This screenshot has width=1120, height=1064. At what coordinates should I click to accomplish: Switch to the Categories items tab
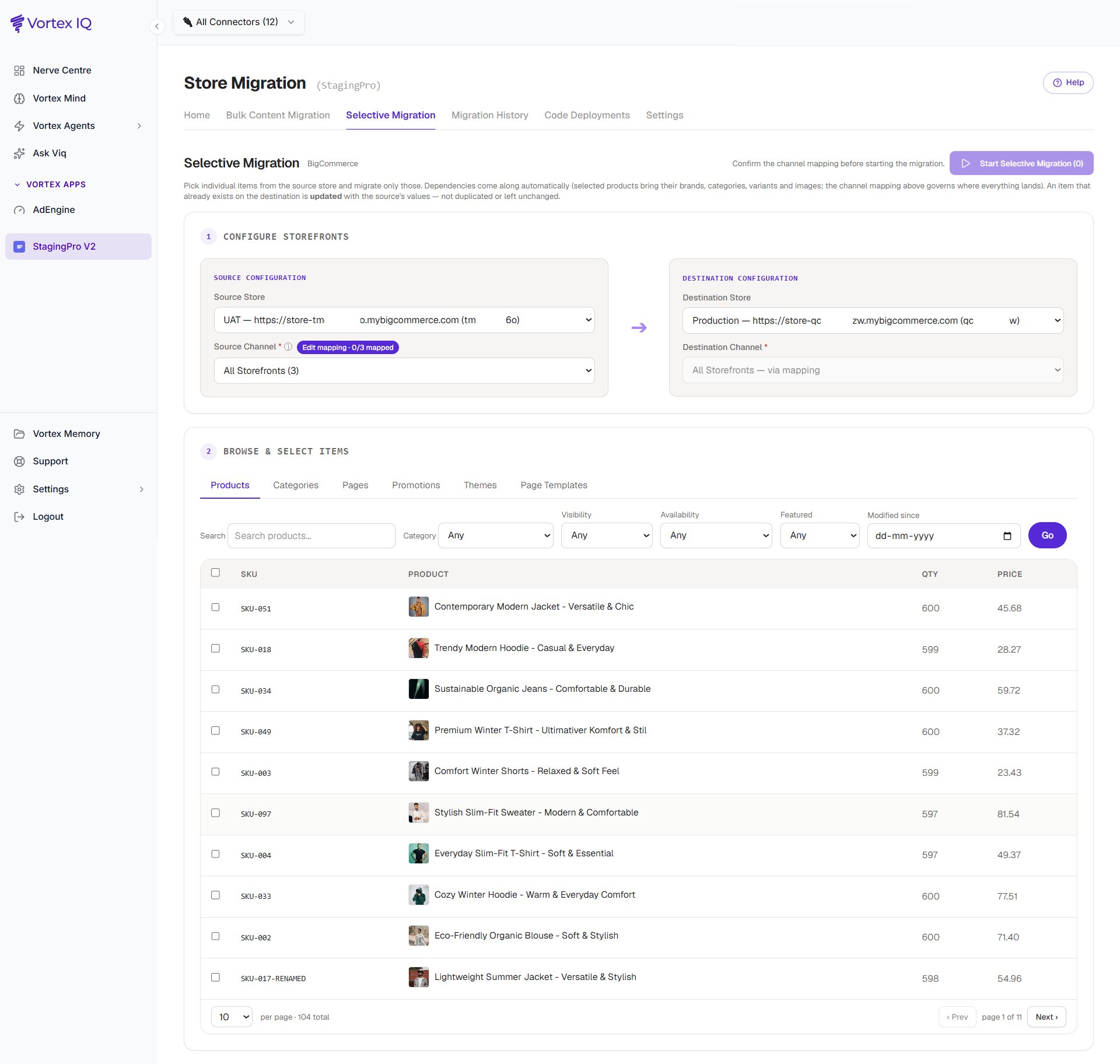click(296, 485)
